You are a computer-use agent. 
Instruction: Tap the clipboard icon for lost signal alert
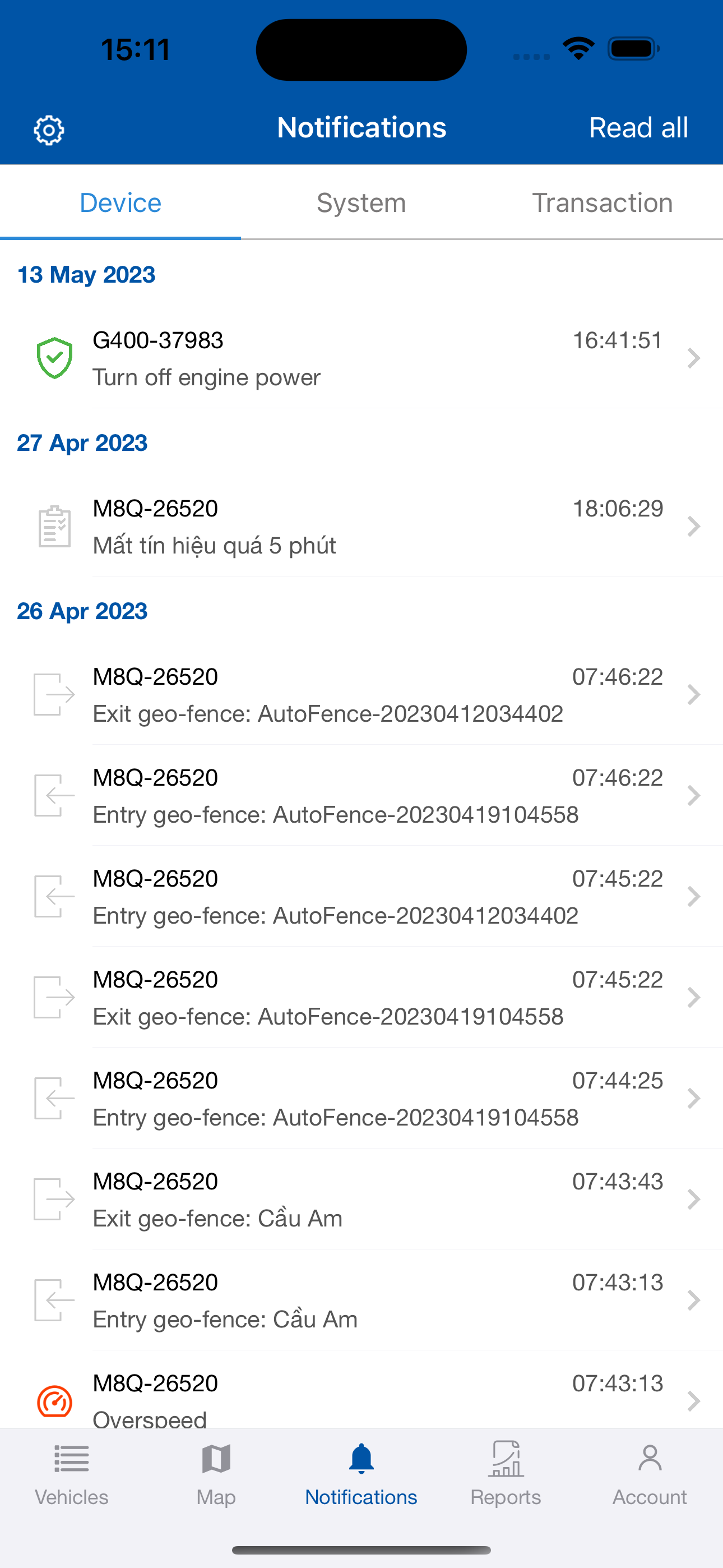tap(55, 527)
